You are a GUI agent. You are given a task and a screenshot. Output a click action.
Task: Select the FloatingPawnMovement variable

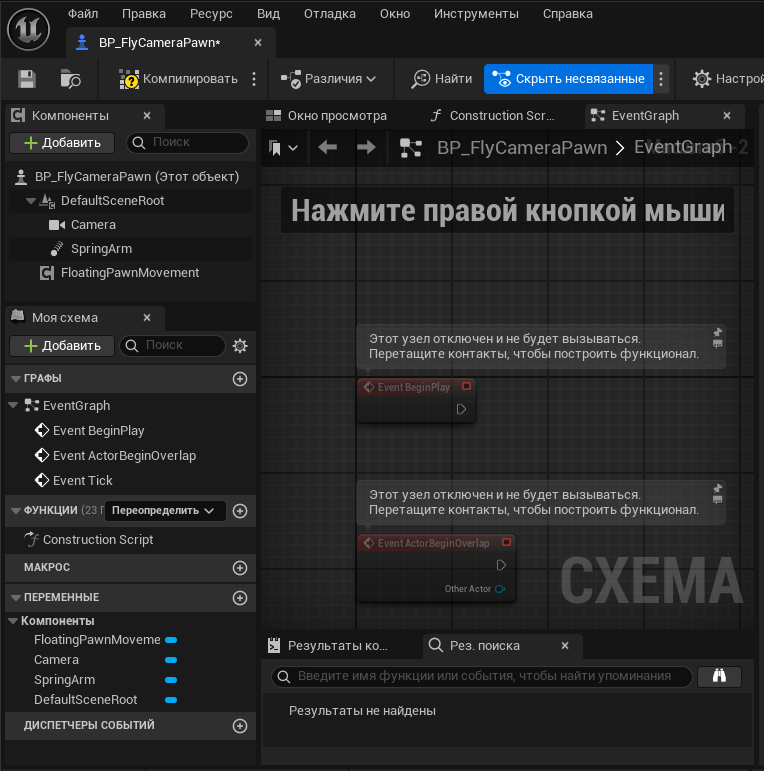pos(97,640)
